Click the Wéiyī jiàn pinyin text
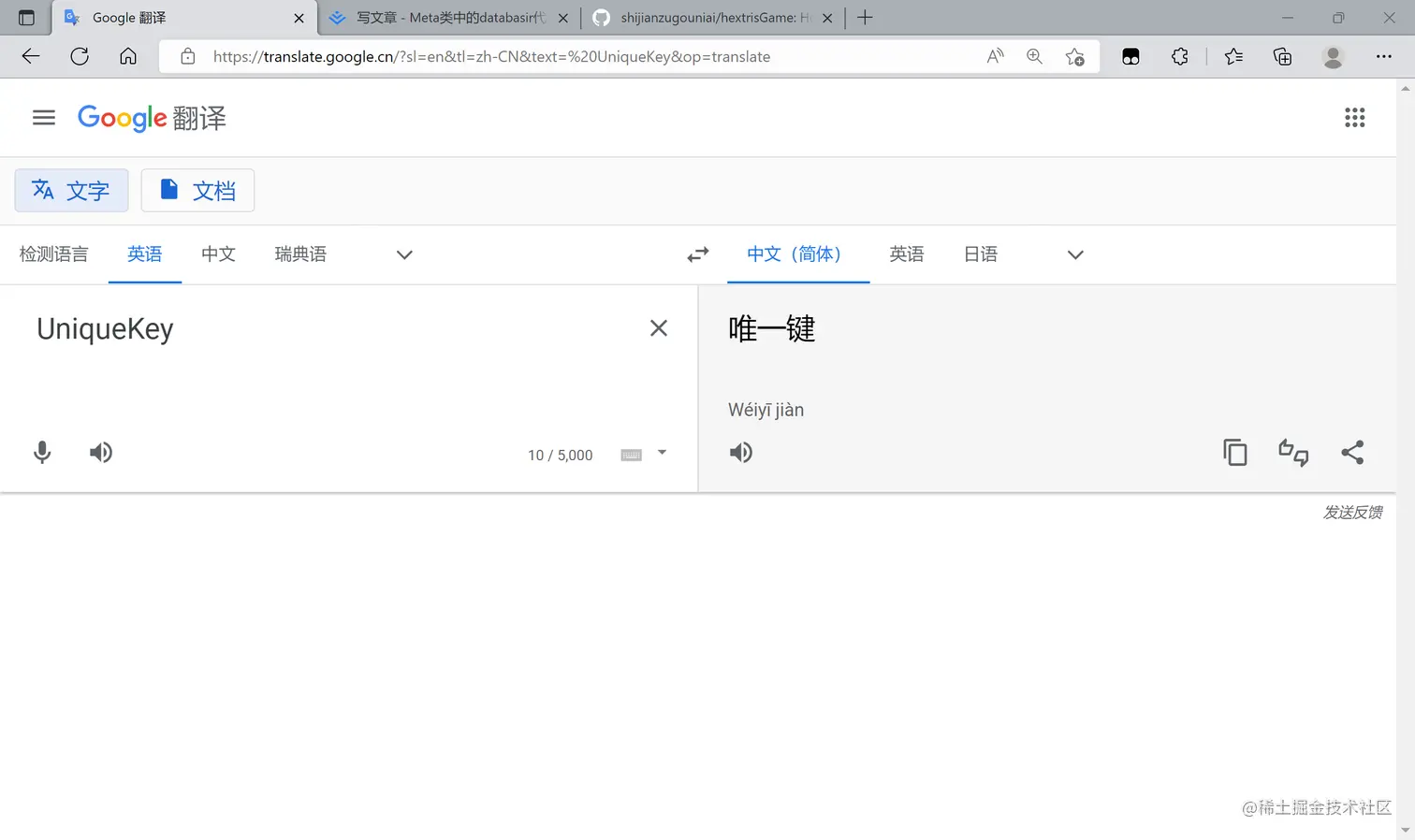This screenshot has height=840, width=1415. pyautogui.click(x=766, y=410)
